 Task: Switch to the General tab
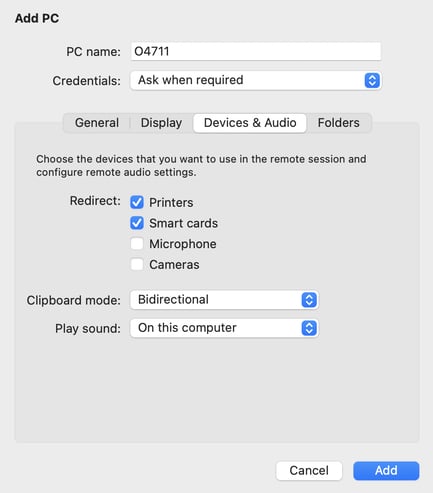tap(97, 123)
